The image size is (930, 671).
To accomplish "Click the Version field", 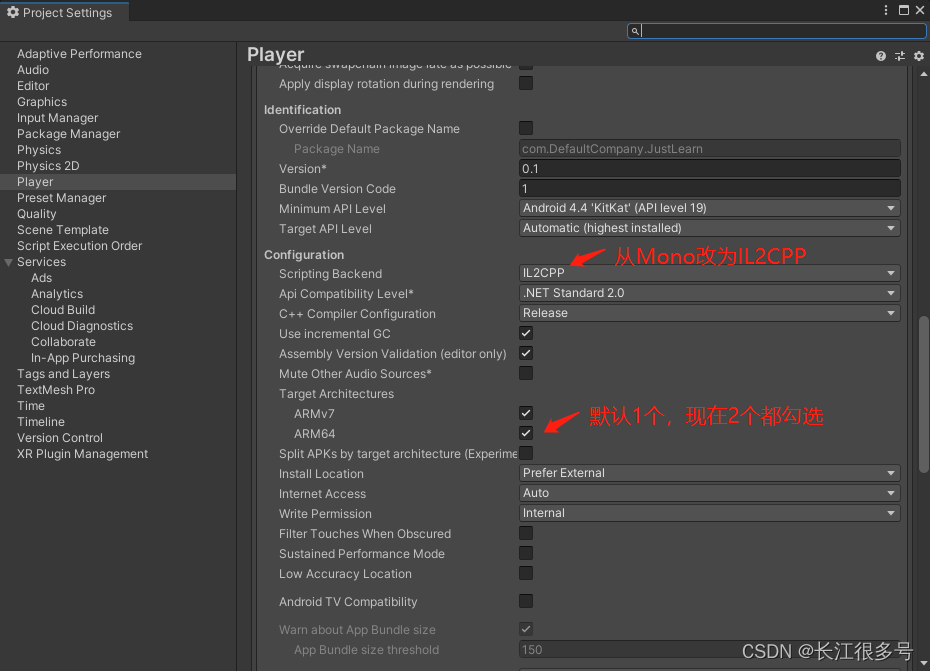I will [709, 168].
